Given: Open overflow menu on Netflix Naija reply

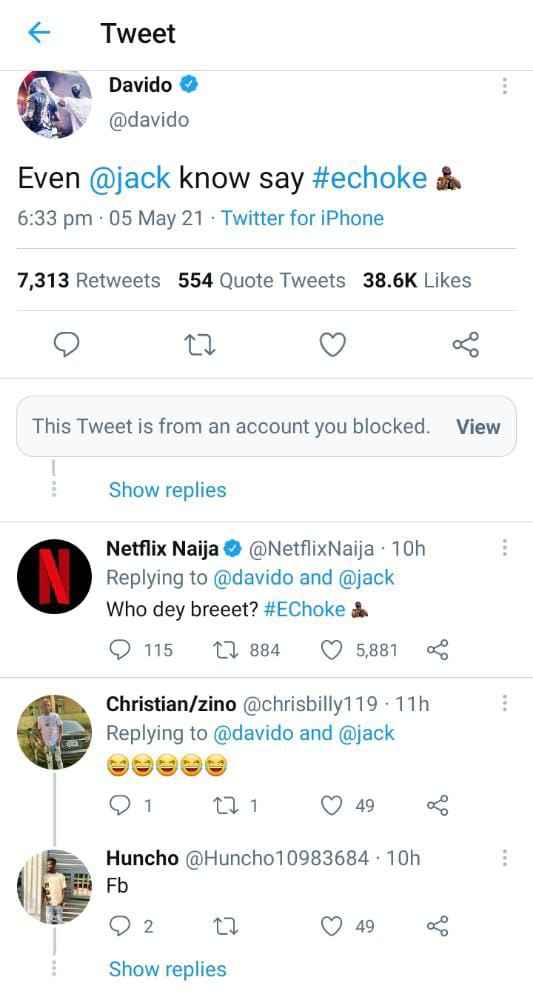Looking at the screenshot, I should 504,547.
